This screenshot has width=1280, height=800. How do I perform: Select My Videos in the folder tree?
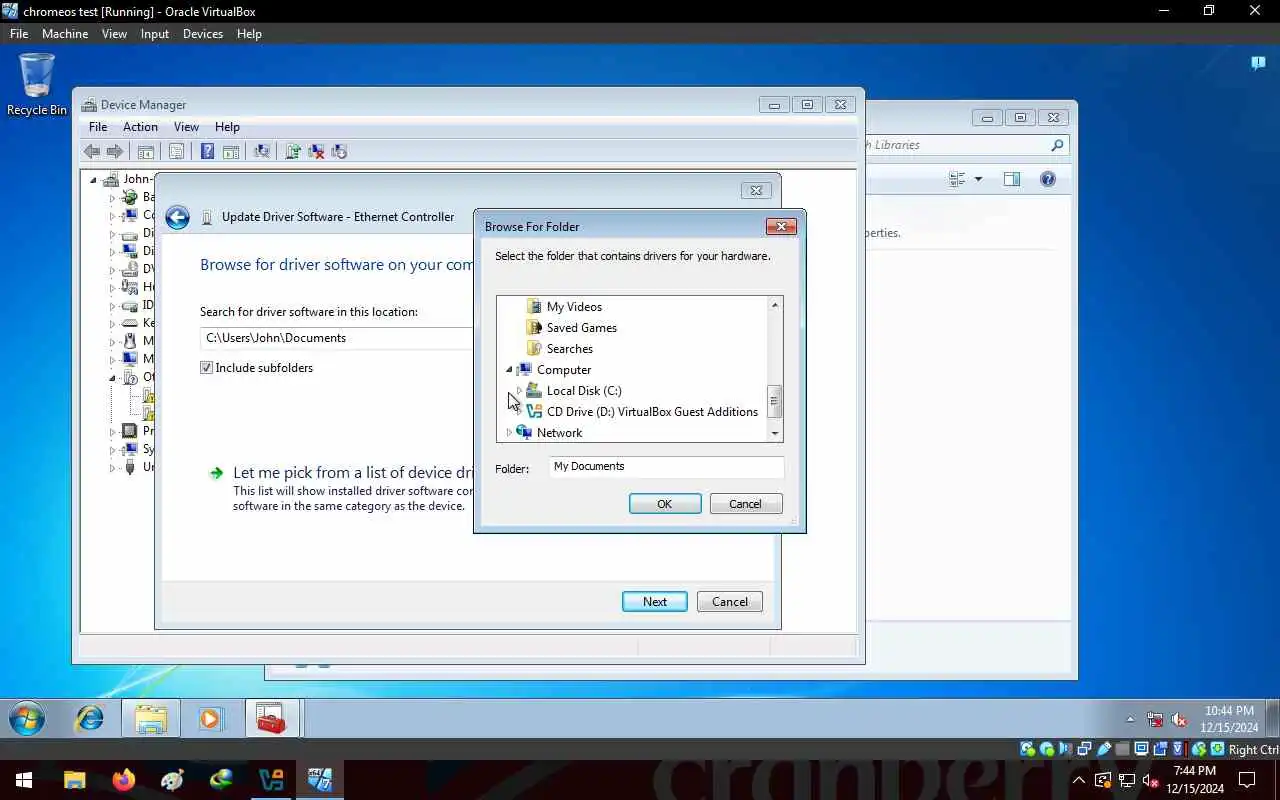click(574, 307)
